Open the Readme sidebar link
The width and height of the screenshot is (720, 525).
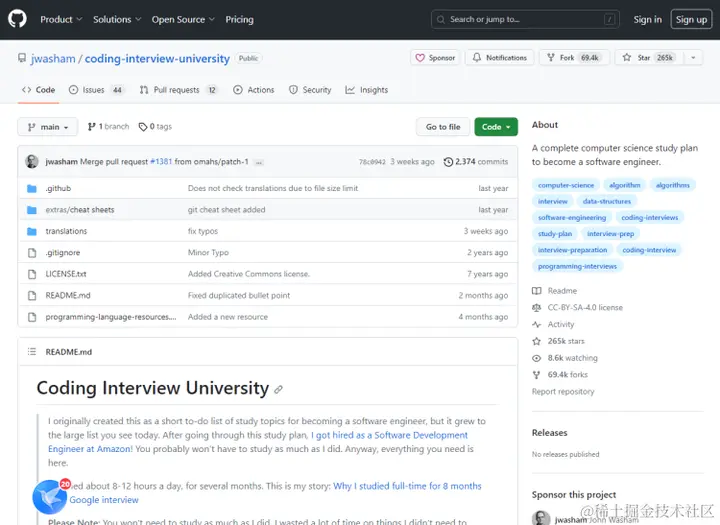click(x=555, y=291)
